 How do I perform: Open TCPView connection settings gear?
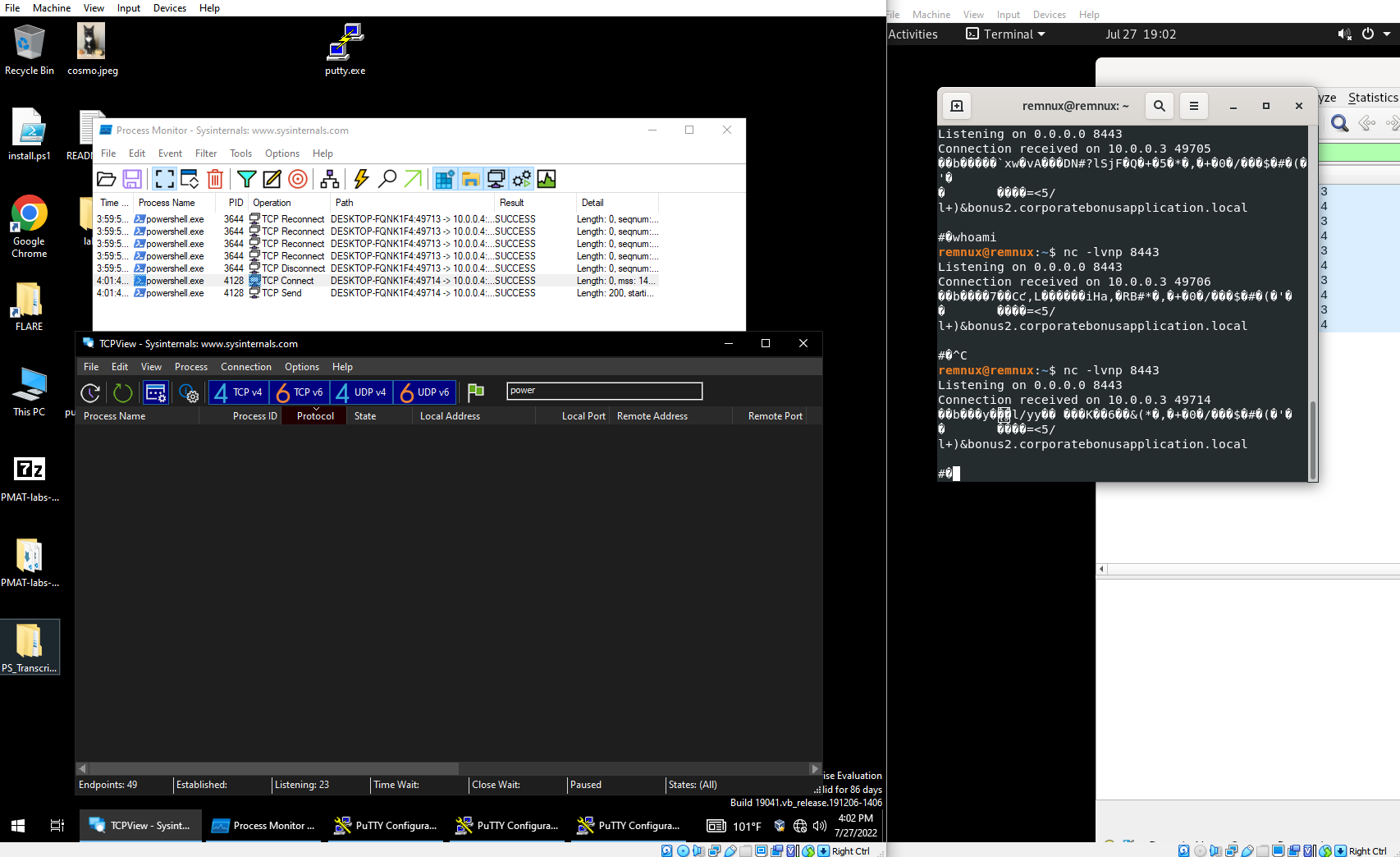click(189, 392)
